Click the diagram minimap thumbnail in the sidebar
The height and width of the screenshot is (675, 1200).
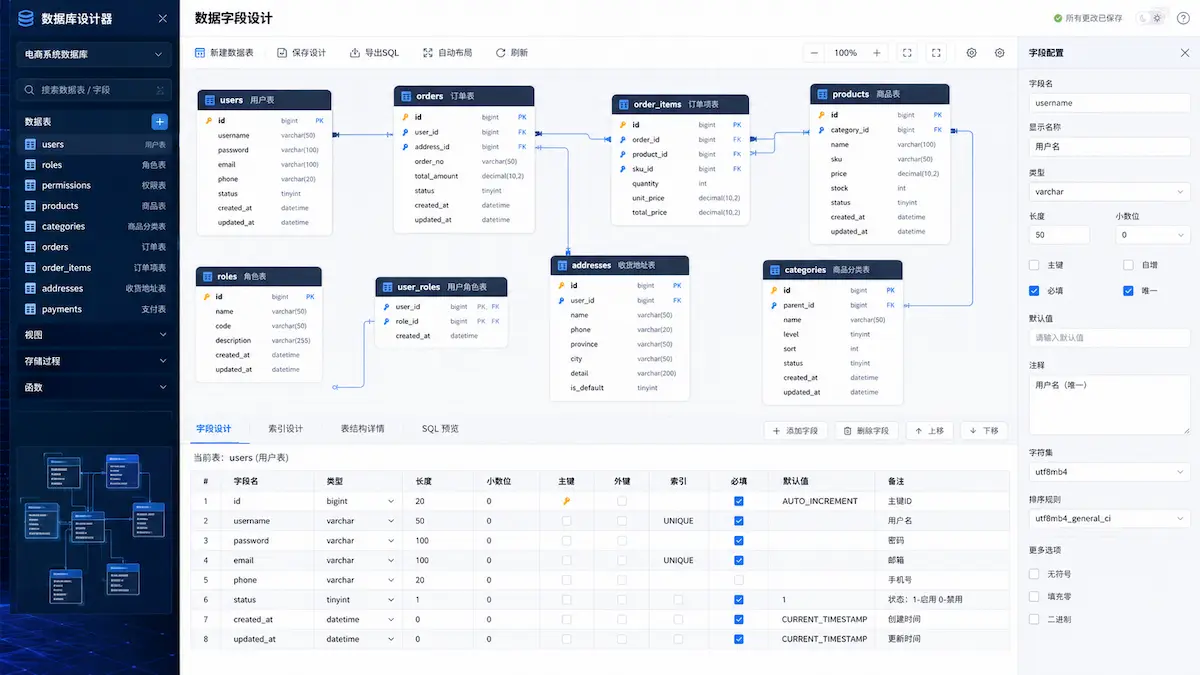point(96,531)
